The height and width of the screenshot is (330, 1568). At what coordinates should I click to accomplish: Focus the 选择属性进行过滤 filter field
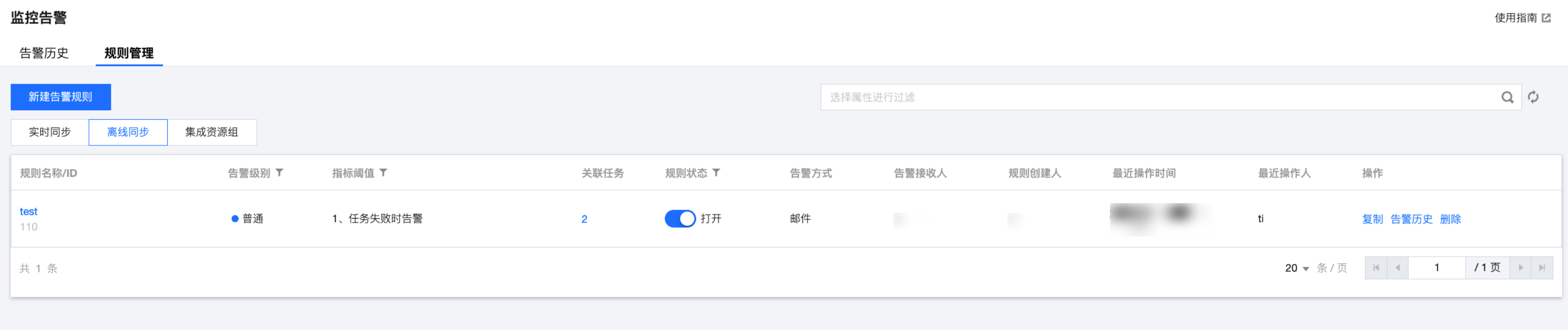point(1157,97)
